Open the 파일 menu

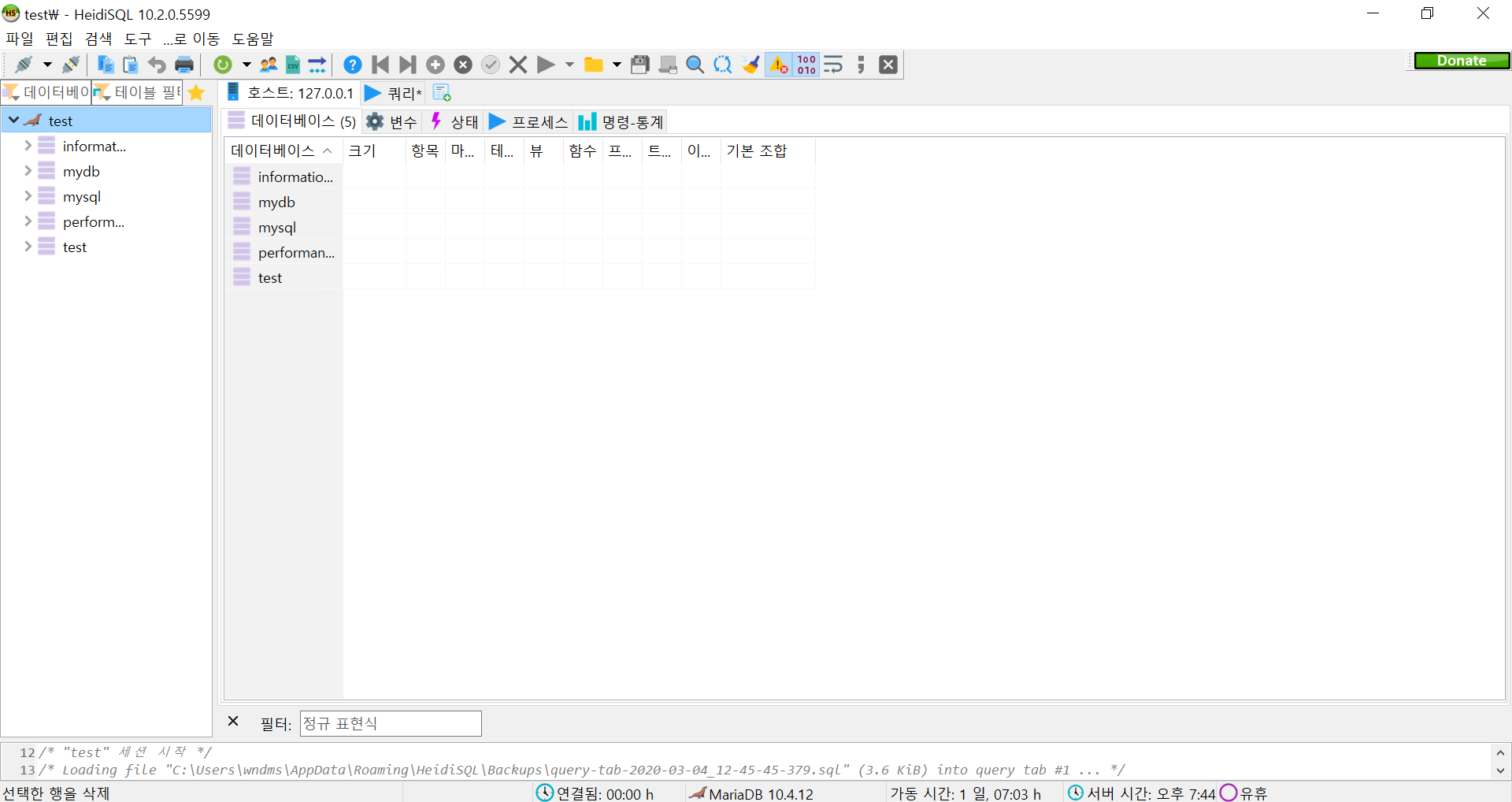pos(20,39)
